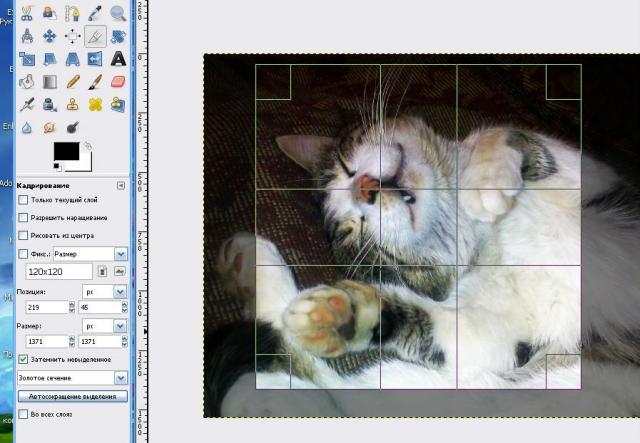Click the black foreground color swatch
Viewport: 640px width, 443px height.
coord(66,151)
